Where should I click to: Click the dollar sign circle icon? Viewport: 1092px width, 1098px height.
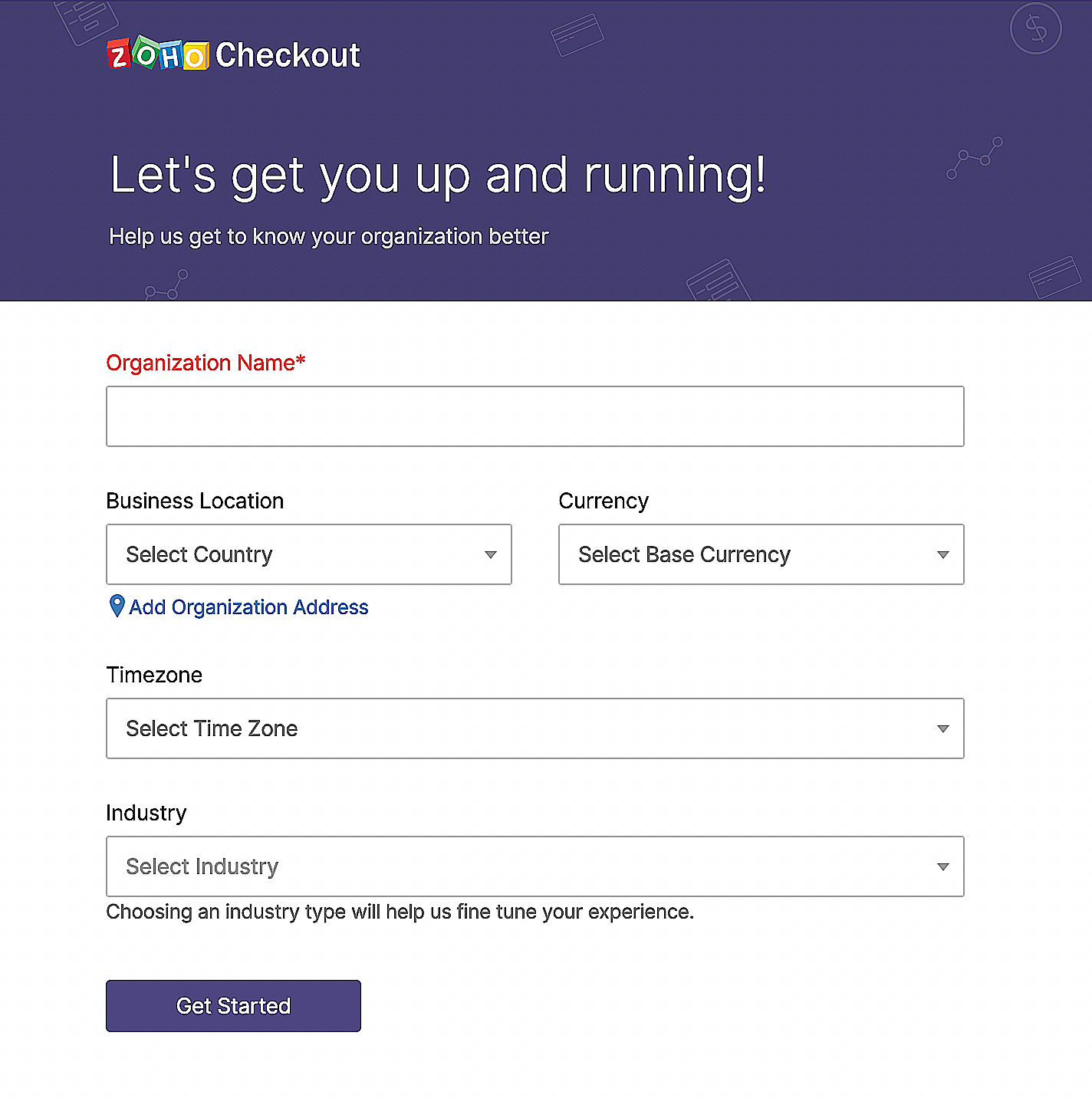click(1035, 29)
